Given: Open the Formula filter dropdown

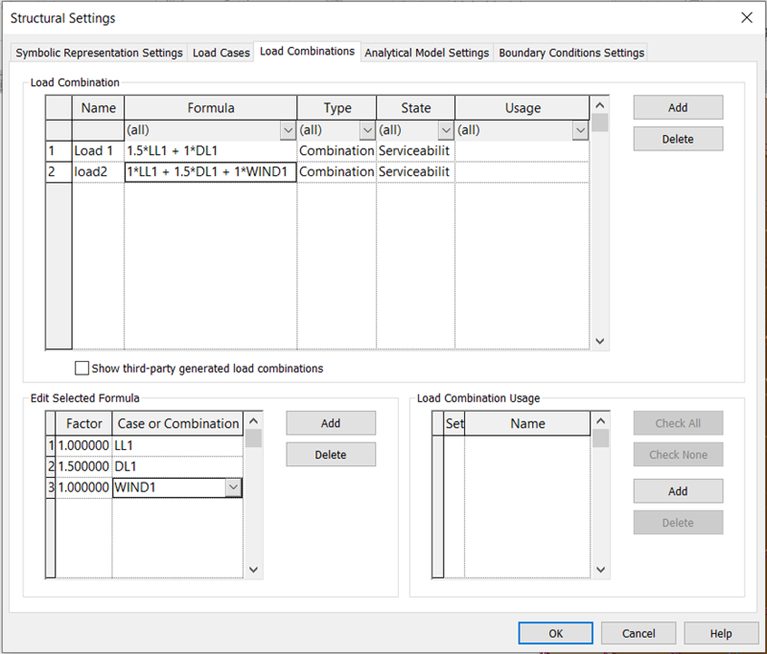Looking at the screenshot, I should [288, 131].
